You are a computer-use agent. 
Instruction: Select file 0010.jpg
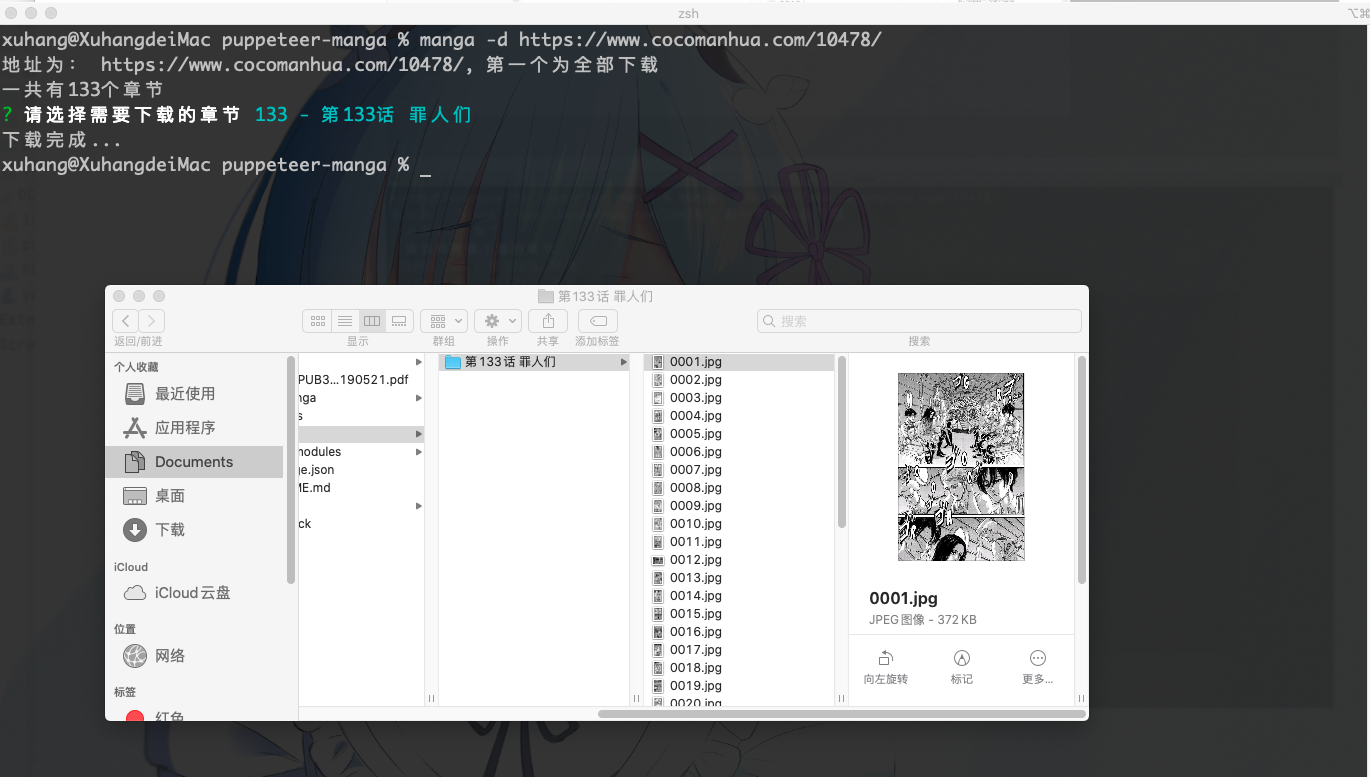[x=738, y=524]
